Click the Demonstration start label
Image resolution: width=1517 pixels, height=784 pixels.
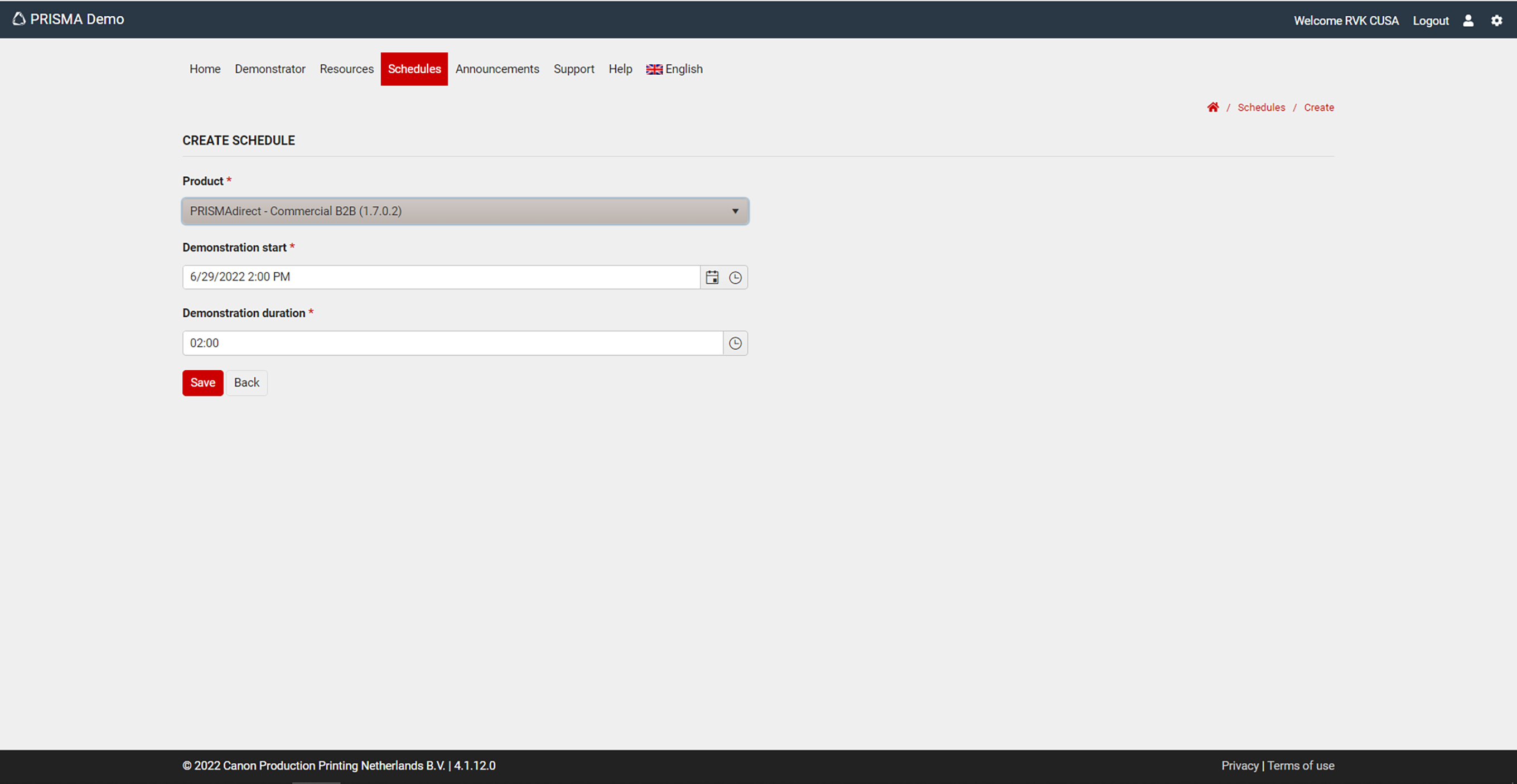(x=234, y=248)
